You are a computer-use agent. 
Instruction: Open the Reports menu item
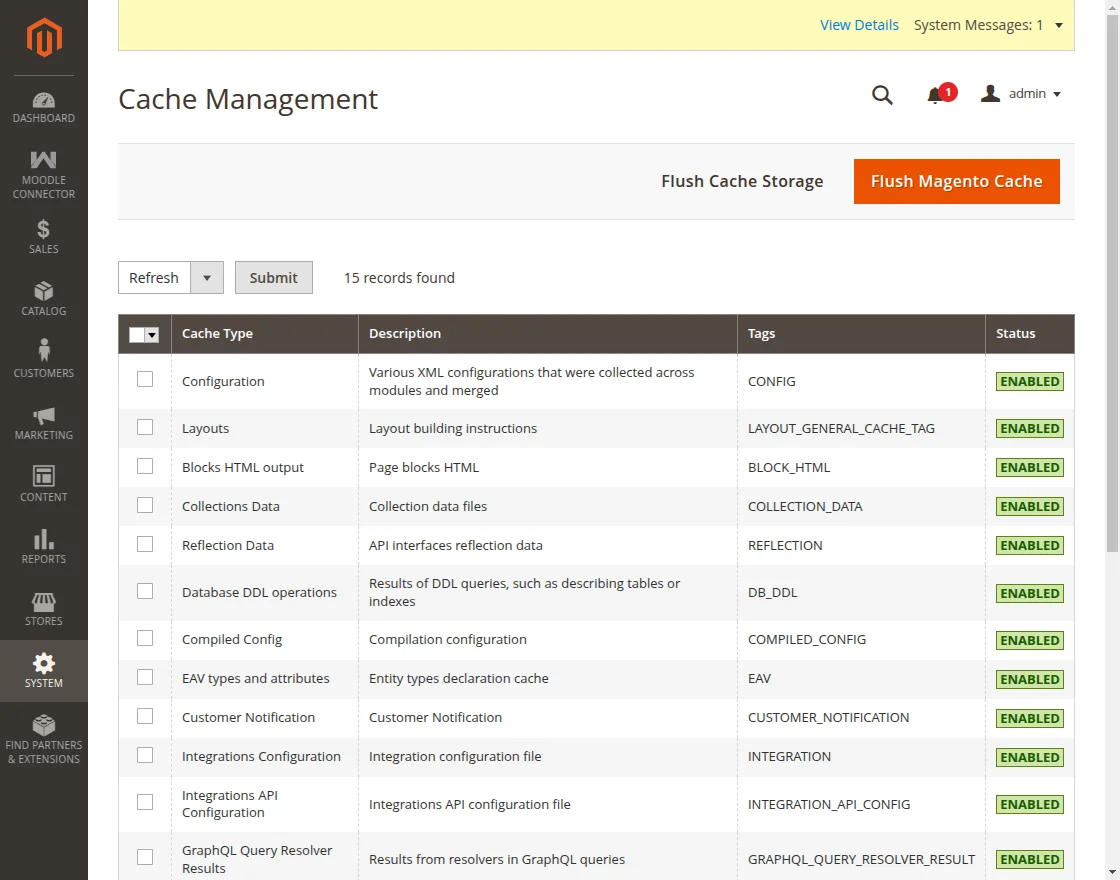tap(44, 547)
